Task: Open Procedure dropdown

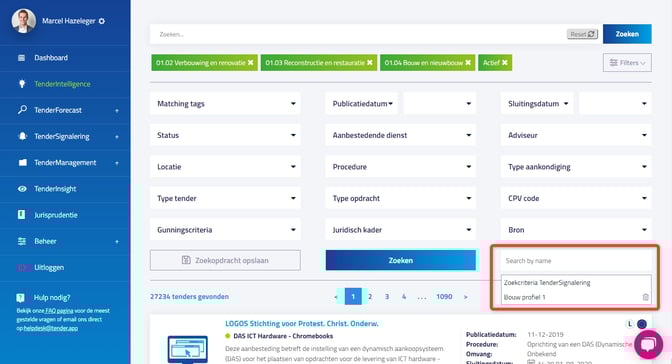Action: [401, 167]
